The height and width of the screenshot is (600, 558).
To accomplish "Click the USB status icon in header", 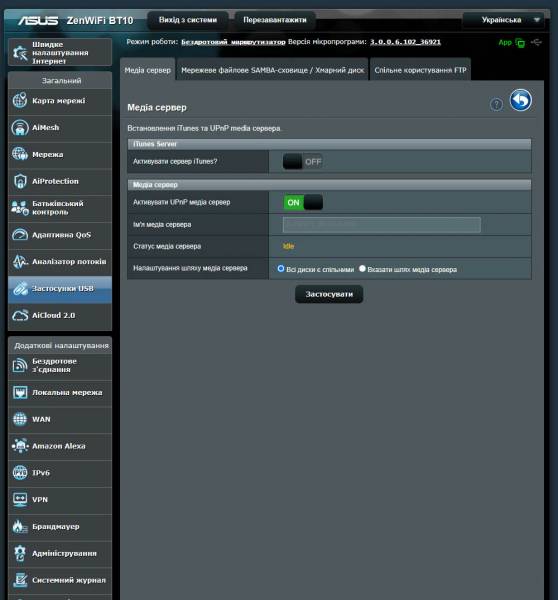I will (537, 42).
